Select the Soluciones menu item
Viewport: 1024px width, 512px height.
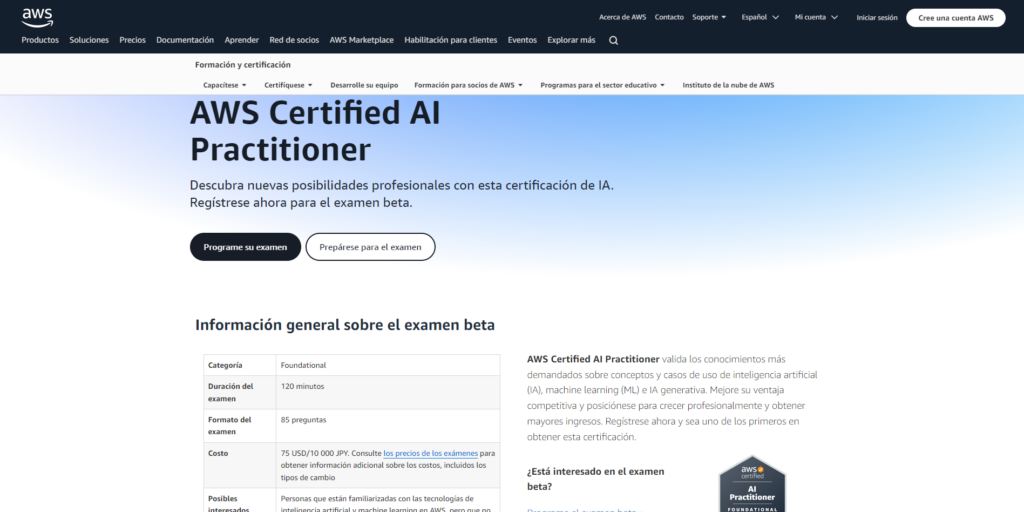pos(89,40)
